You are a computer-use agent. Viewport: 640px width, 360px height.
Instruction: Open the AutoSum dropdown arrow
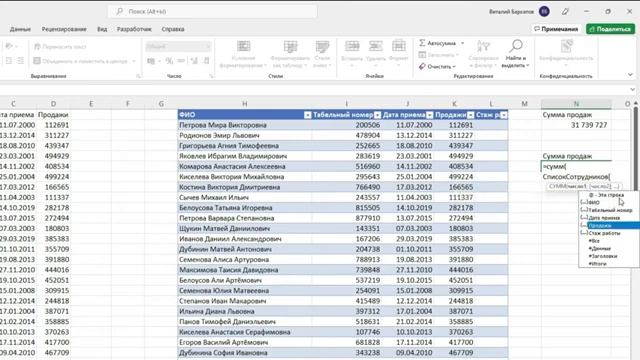pyautogui.click(x=462, y=43)
